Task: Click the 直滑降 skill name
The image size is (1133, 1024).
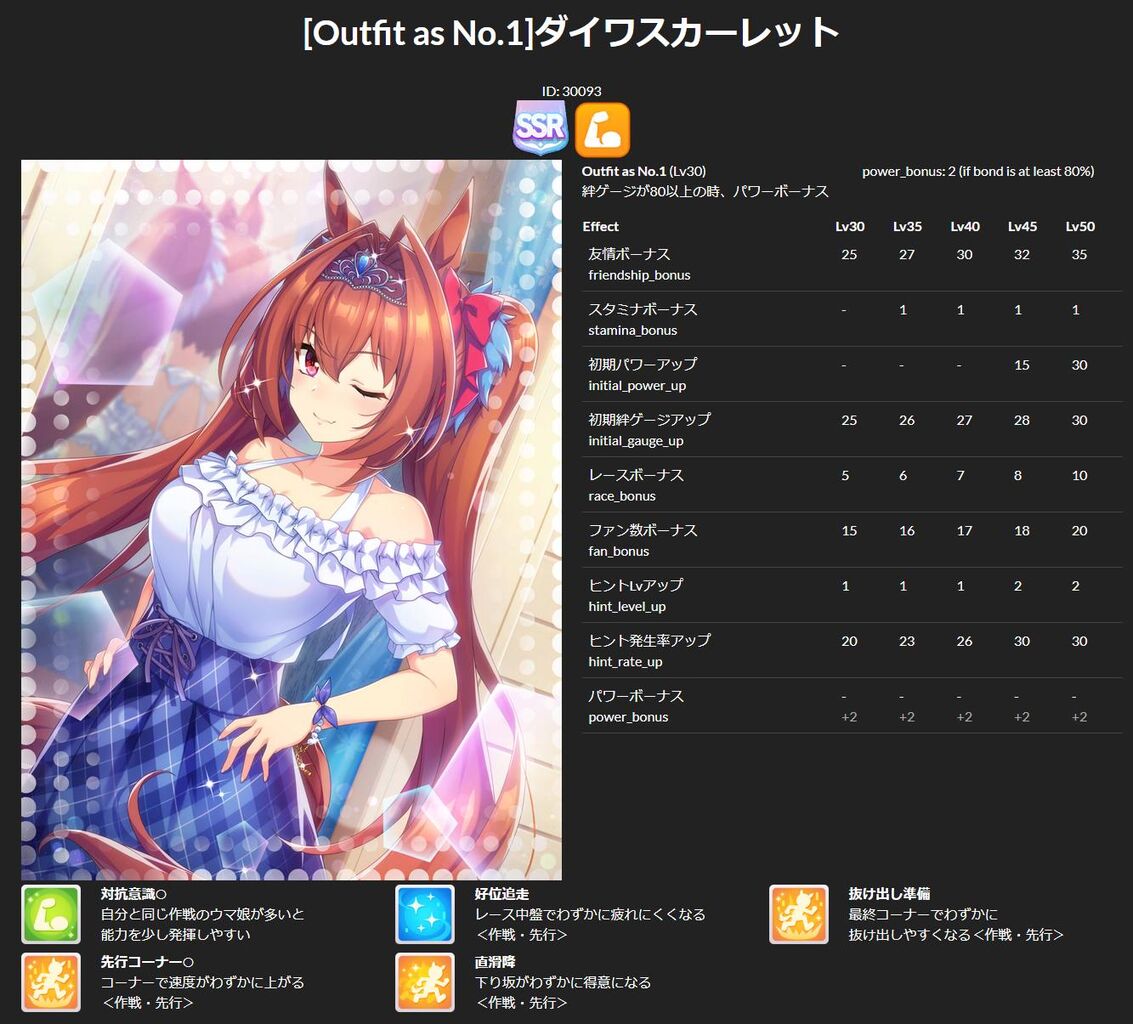Action: coord(495,962)
